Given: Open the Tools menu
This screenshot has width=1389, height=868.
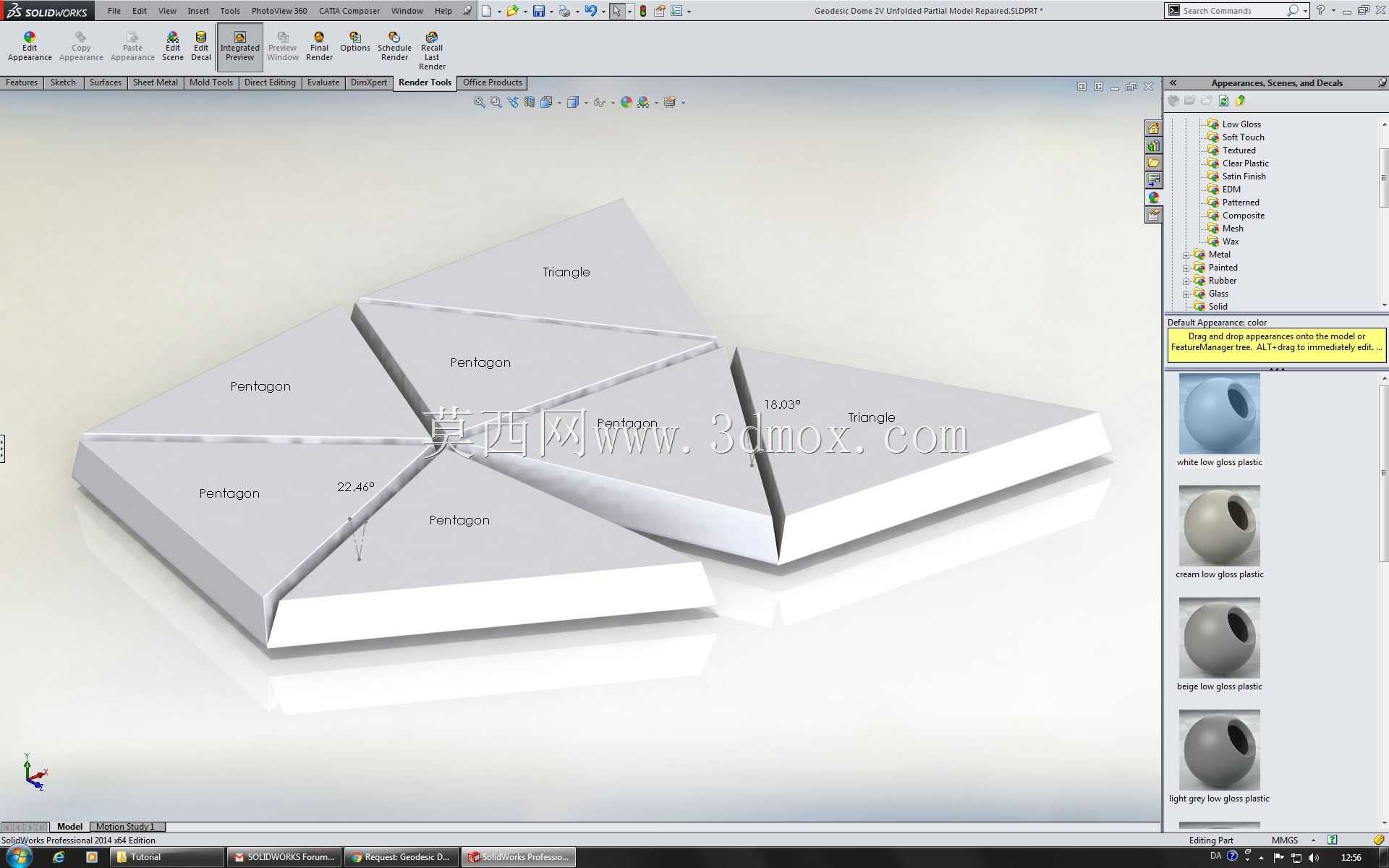Looking at the screenshot, I should tap(229, 11).
